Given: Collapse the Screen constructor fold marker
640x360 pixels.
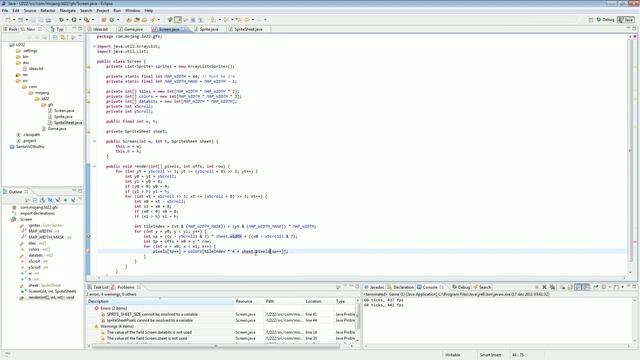Looking at the screenshot, I should coord(94,141).
